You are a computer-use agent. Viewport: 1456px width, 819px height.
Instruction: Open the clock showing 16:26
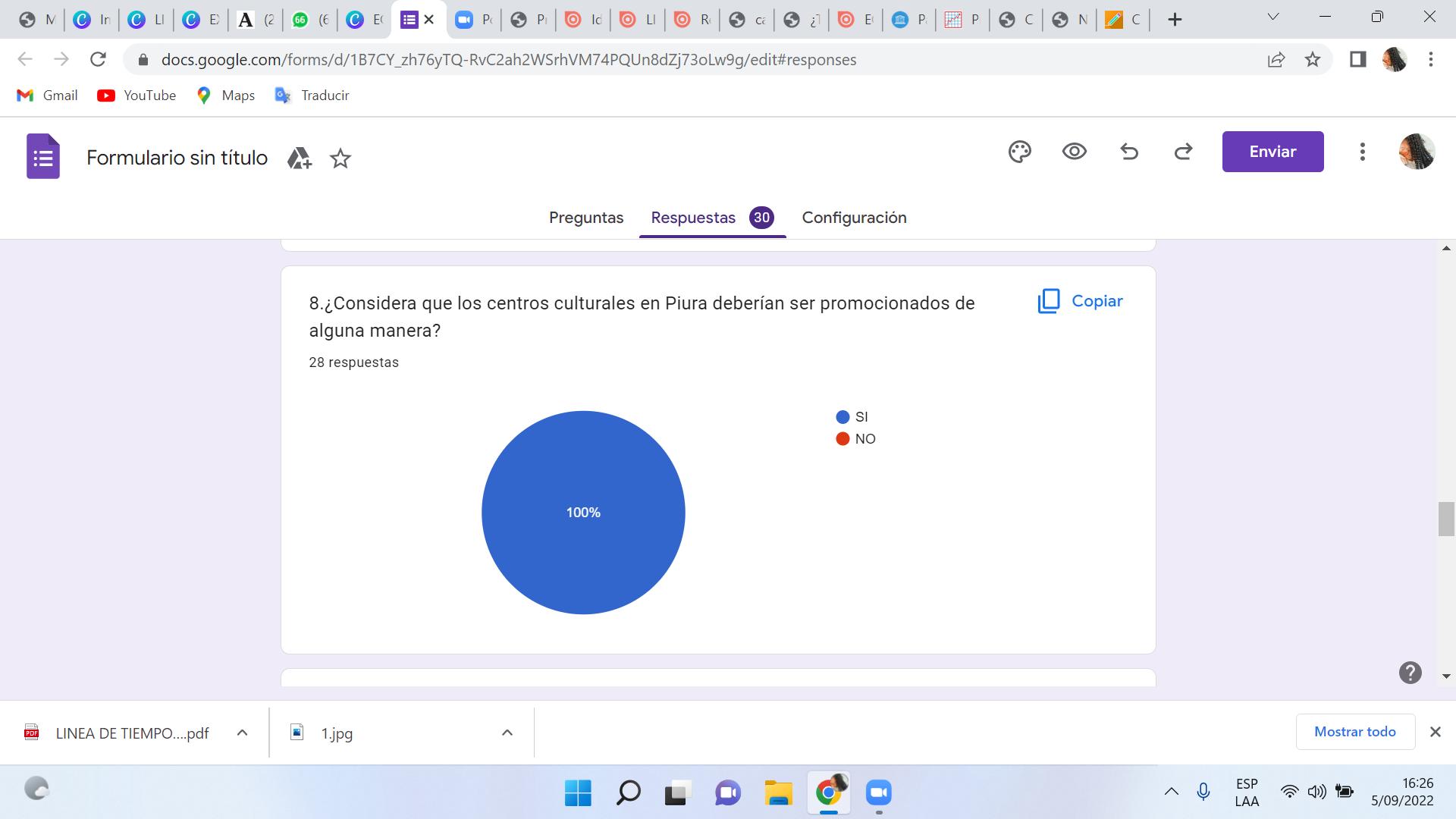pyautogui.click(x=1402, y=792)
